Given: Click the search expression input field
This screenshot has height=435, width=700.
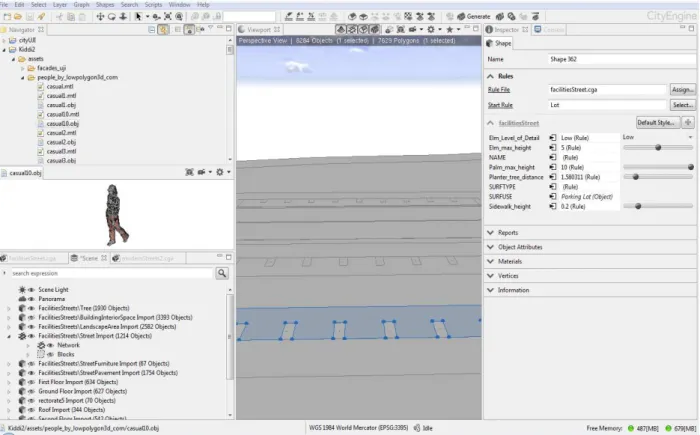Looking at the screenshot, I should point(112,273).
